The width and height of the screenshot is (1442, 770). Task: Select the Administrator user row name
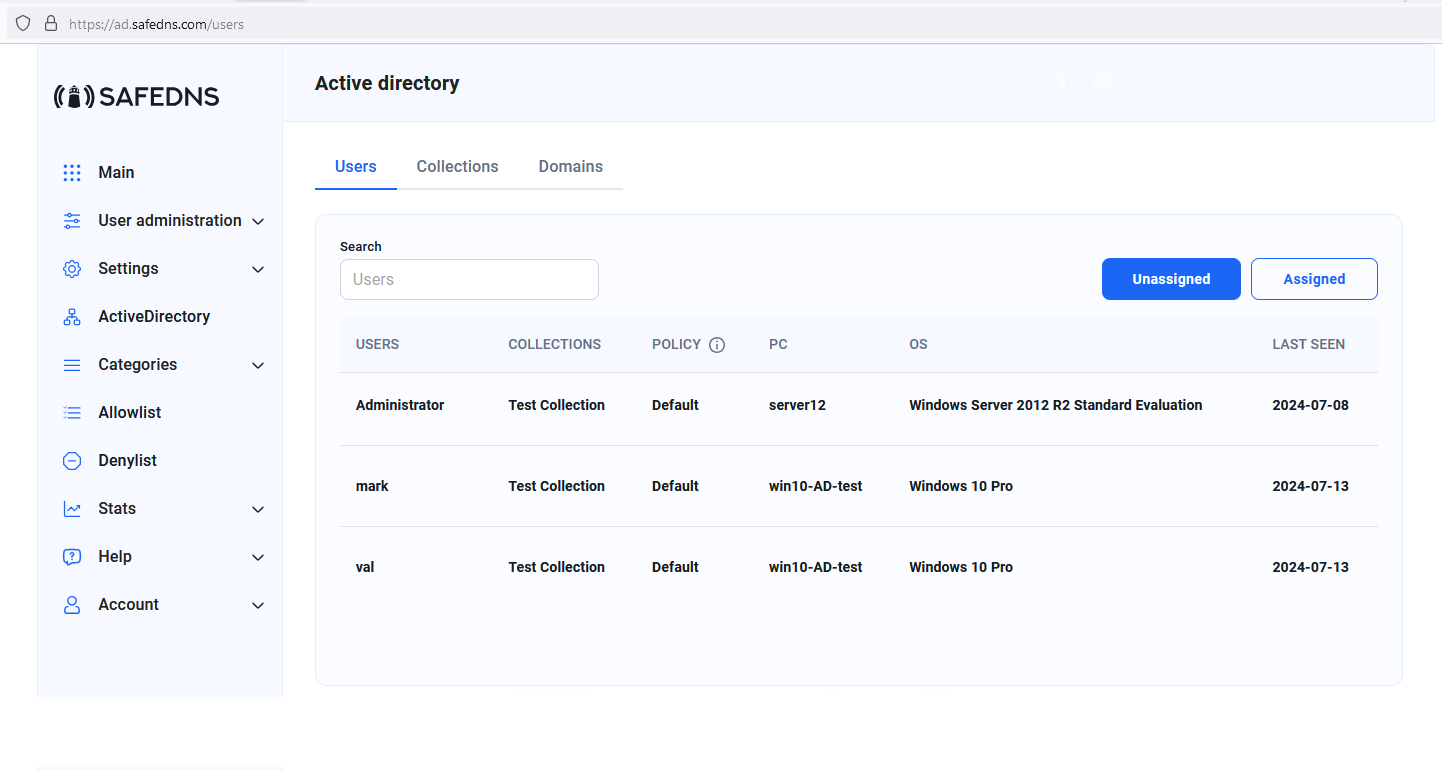point(400,405)
